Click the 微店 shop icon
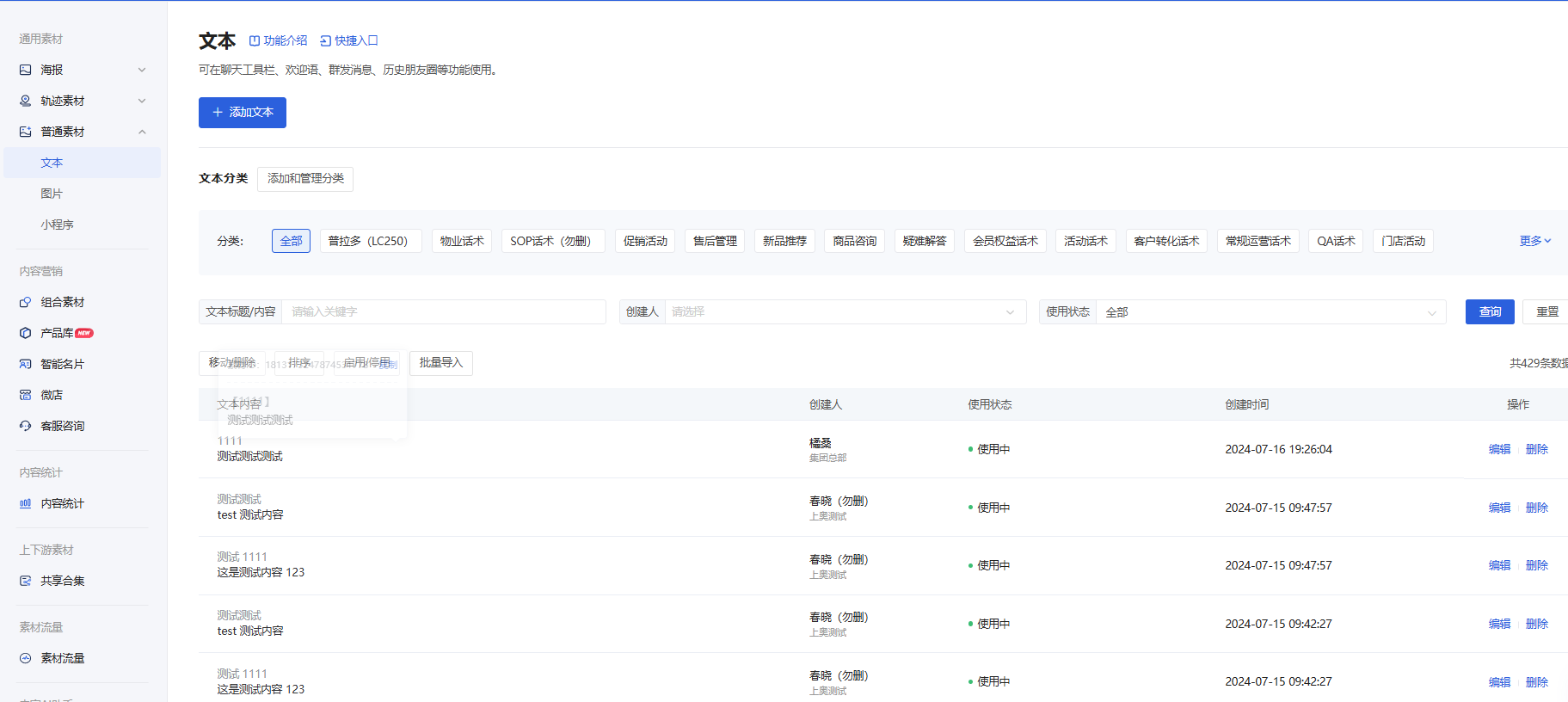The height and width of the screenshot is (702, 1568). click(x=26, y=395)
